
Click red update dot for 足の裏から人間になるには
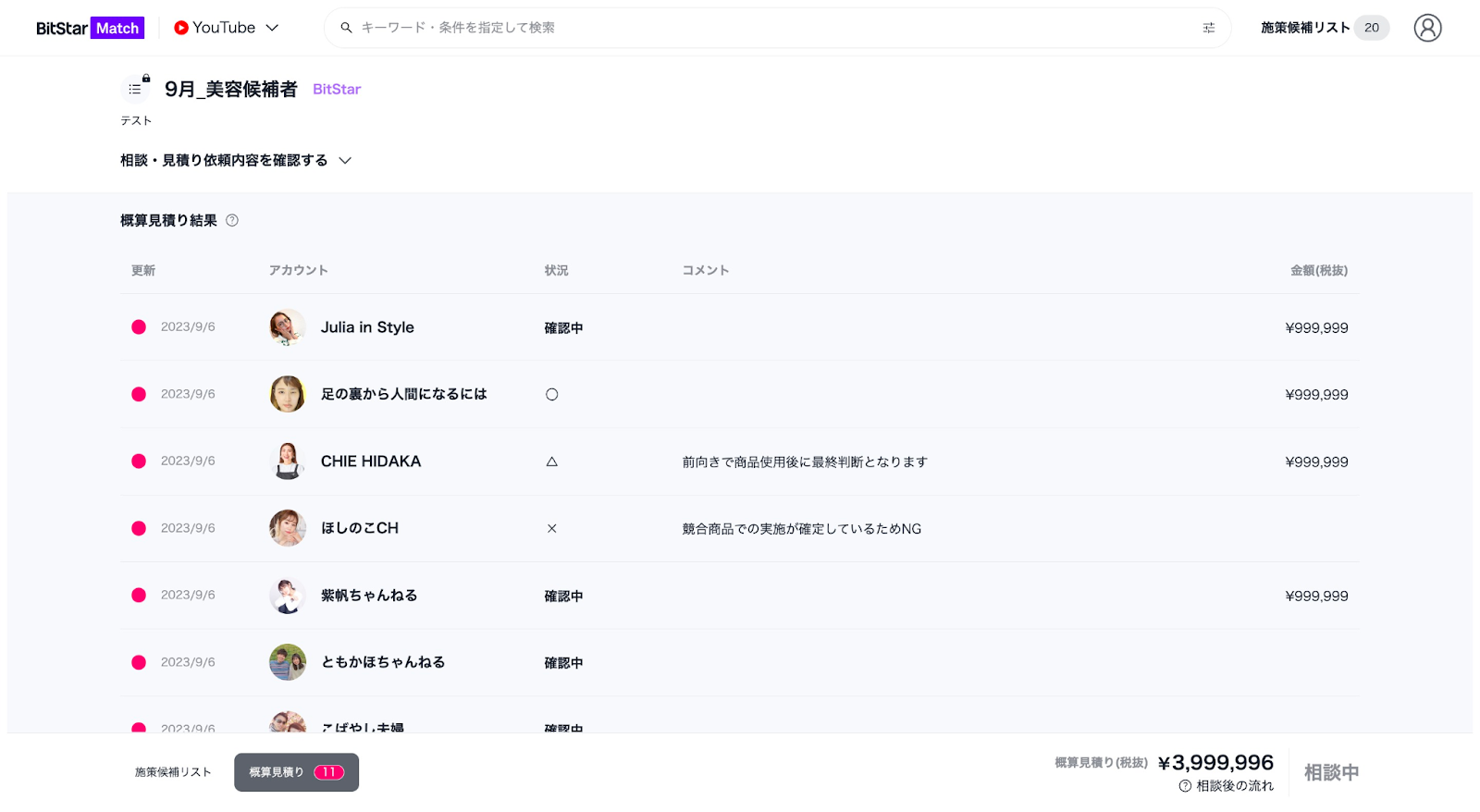coord(139,394)
